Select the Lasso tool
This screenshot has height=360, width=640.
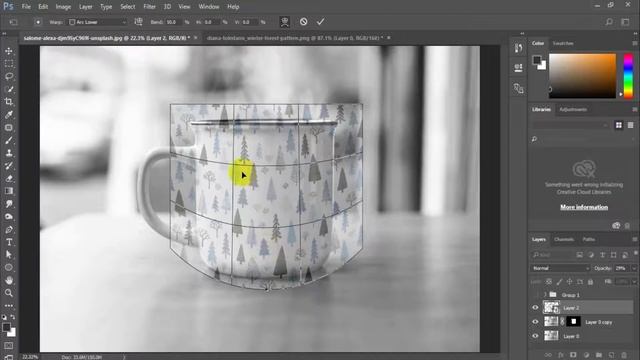pyautogui.click(x=9, y=76)
